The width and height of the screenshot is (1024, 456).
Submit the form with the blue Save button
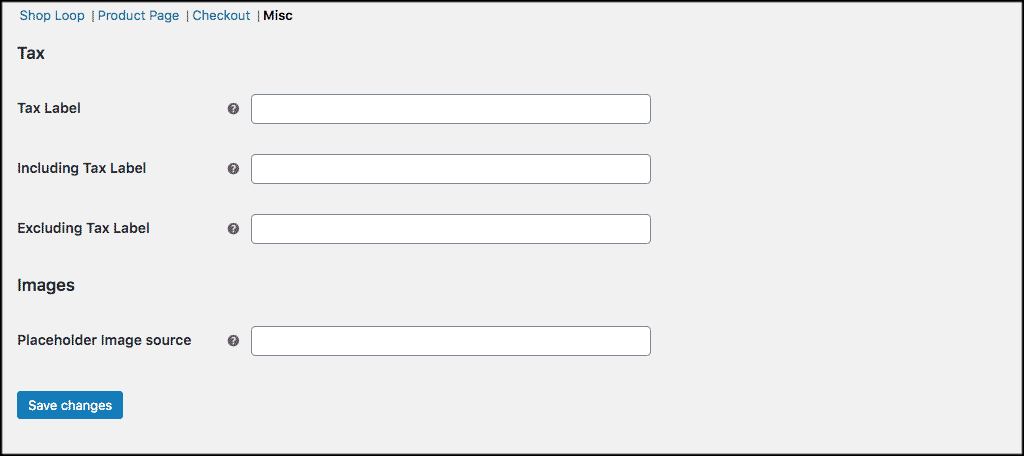[x=70, y=405]
